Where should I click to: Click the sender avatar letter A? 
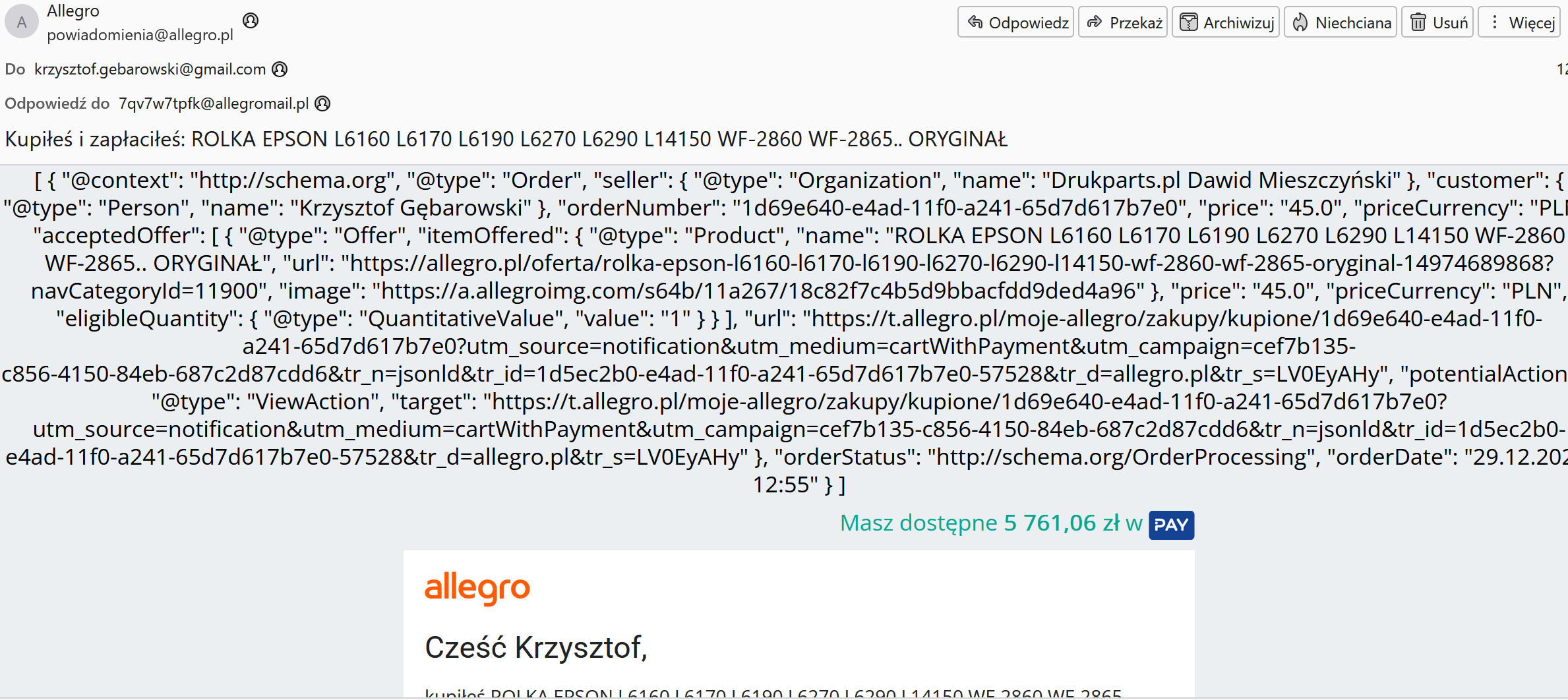[22, 22]
